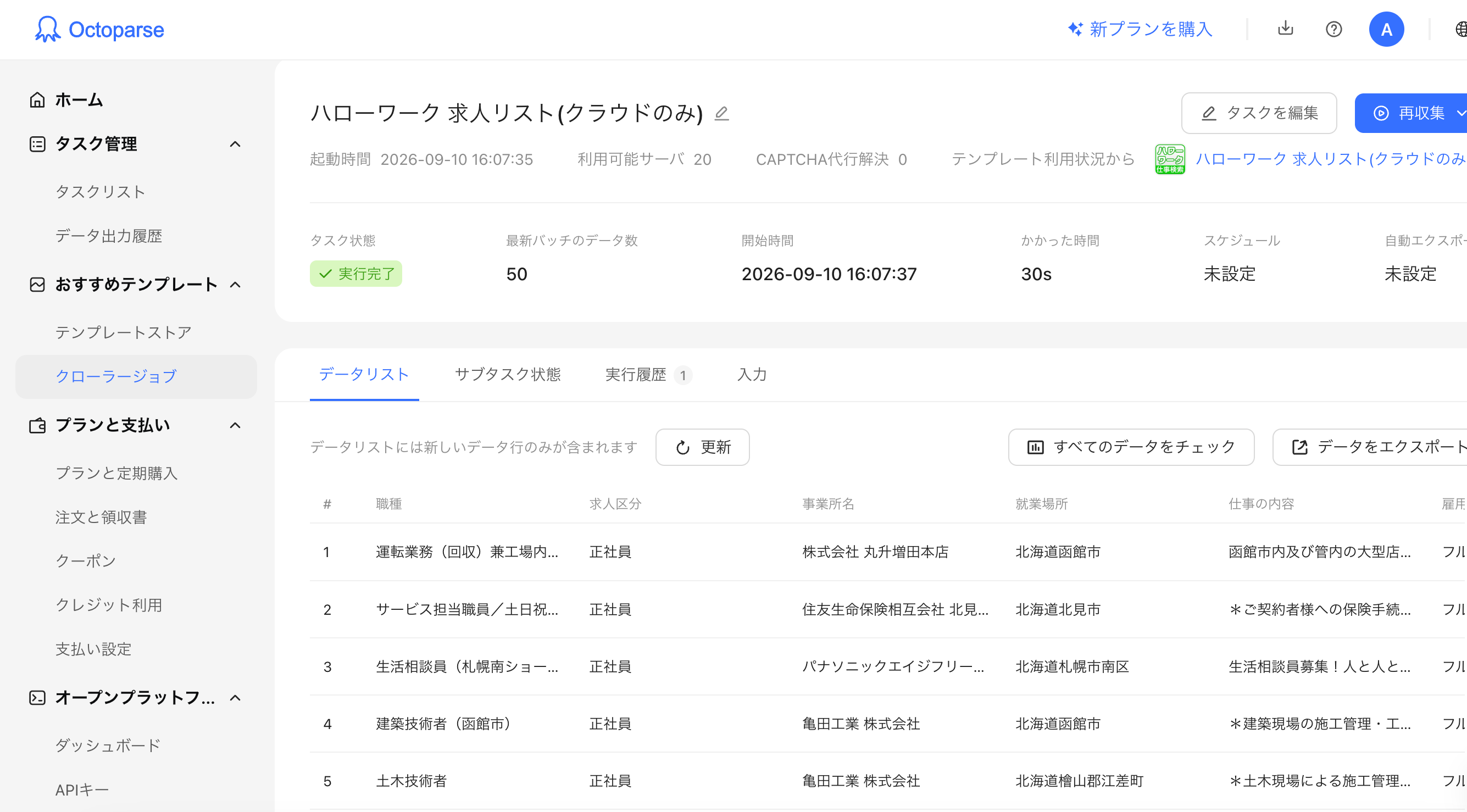
Task: Click the 仕事の内容 column header
Action: 1262,503
